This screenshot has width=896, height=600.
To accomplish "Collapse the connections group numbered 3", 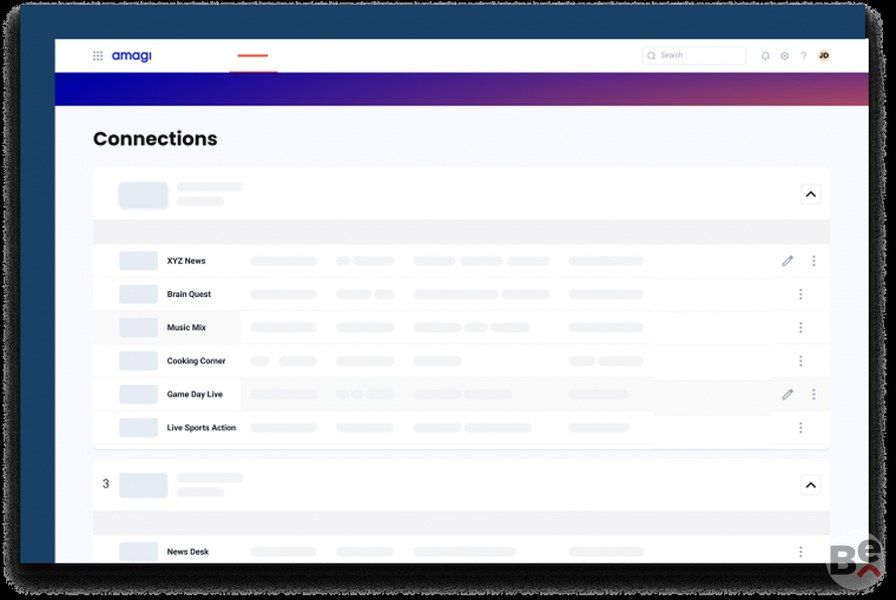I will (x=810, y=485).
